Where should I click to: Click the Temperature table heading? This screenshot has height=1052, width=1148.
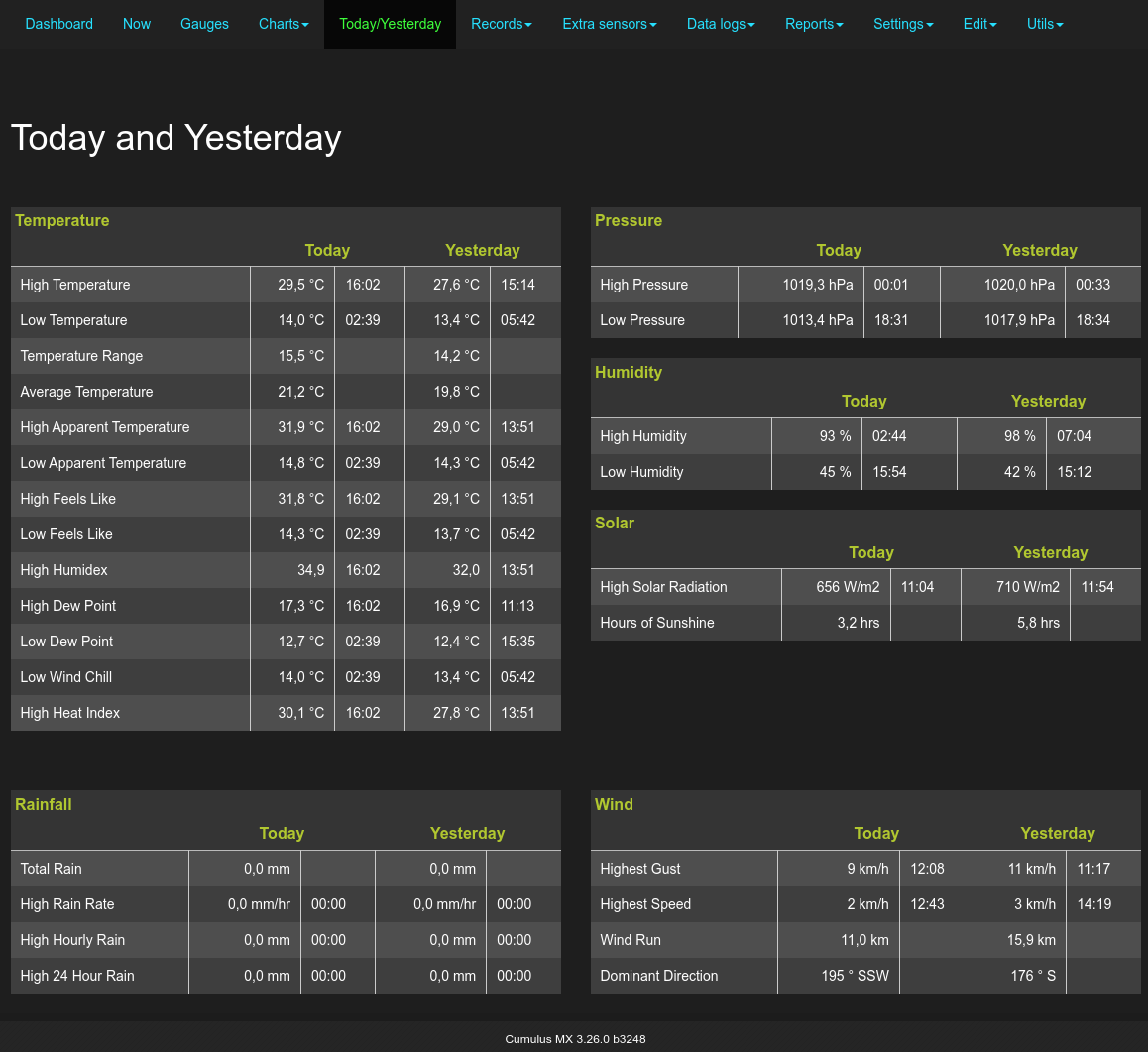pyautogui.click(x=62, y=220)
